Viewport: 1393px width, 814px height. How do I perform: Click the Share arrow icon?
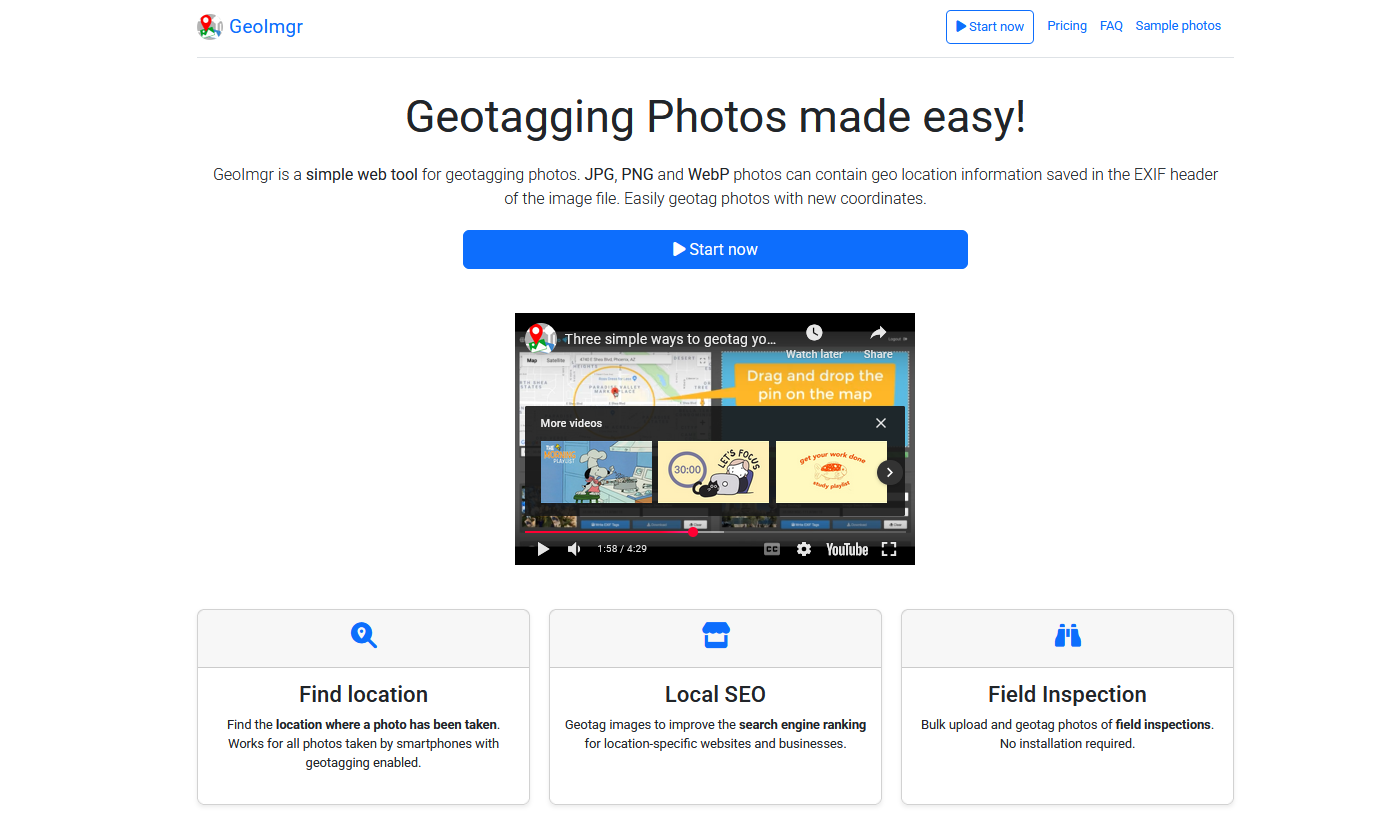878,333
